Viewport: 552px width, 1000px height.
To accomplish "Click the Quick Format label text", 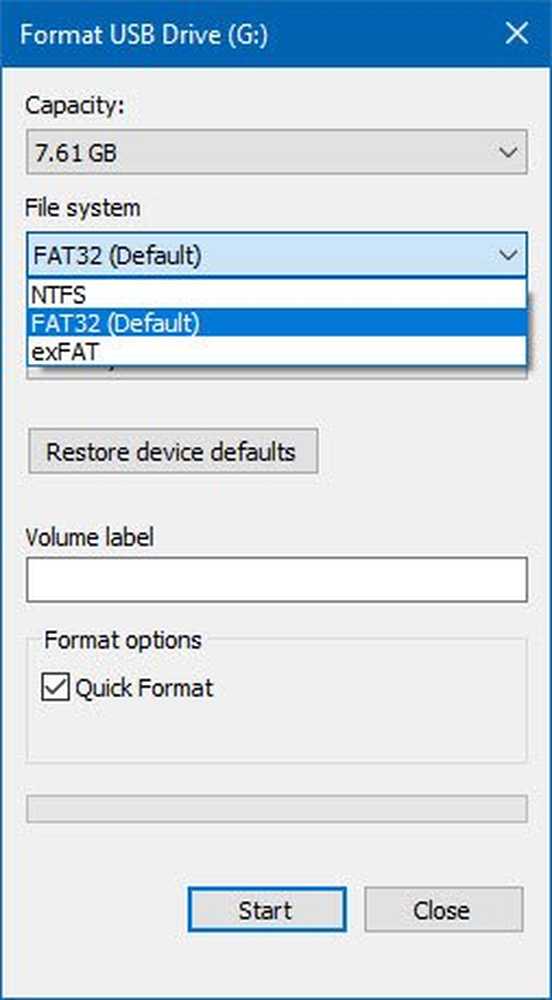I will point(144,688).
